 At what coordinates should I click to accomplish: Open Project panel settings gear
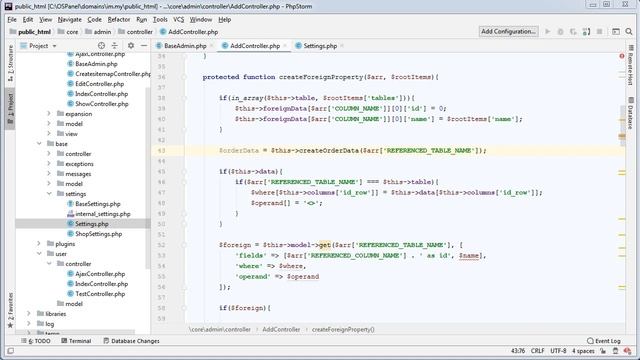tap(131, 46)
